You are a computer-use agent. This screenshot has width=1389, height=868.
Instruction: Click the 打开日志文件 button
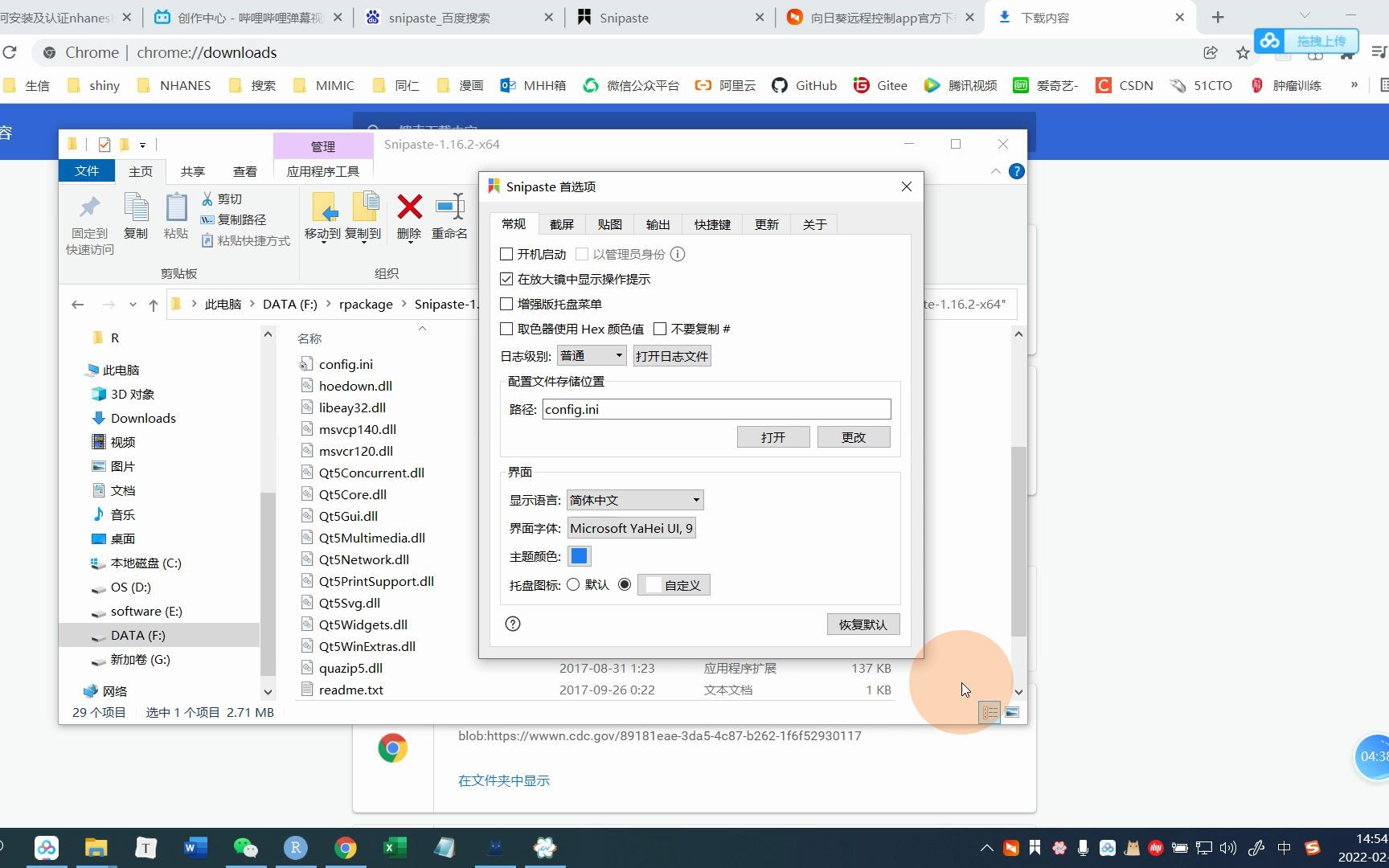click(x=672, y=355)
